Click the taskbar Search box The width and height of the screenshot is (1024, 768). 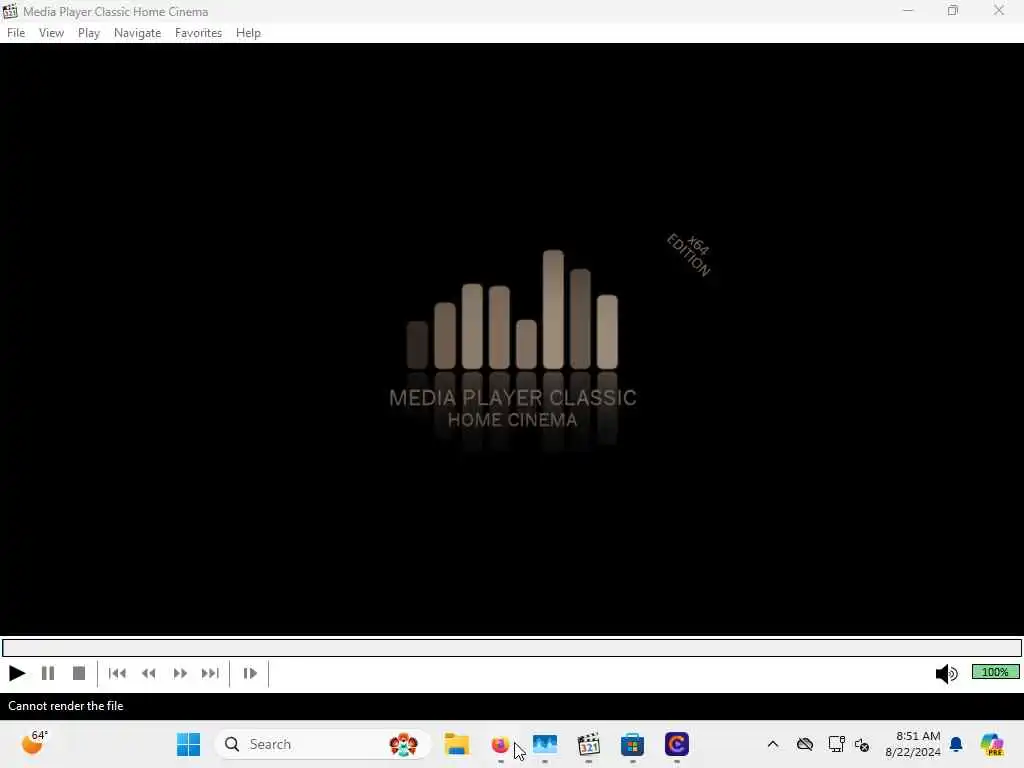(323, 744)
